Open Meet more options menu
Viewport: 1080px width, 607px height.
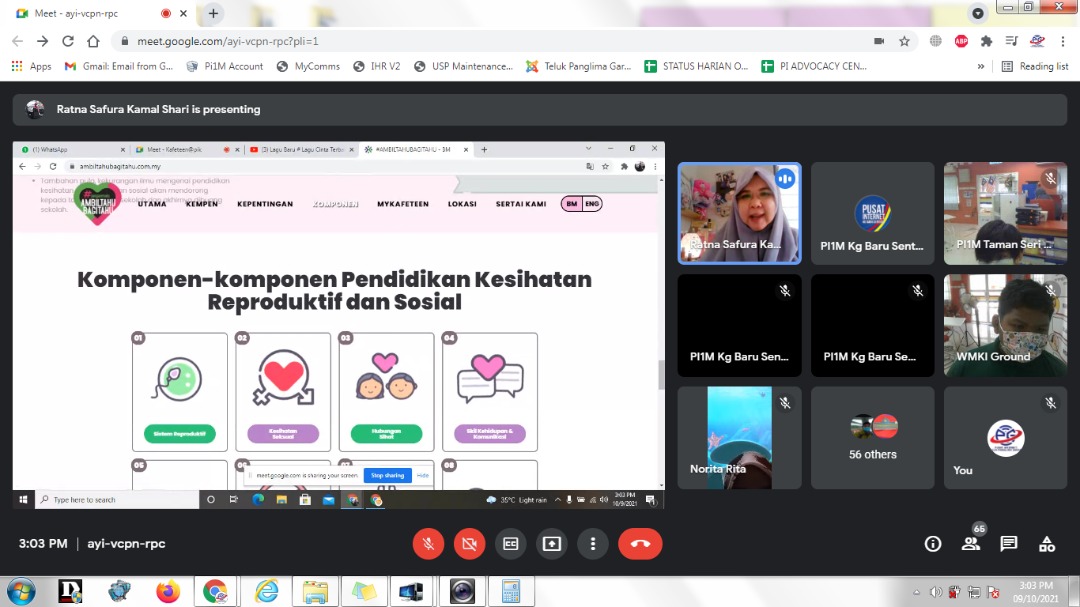[593, 544]
